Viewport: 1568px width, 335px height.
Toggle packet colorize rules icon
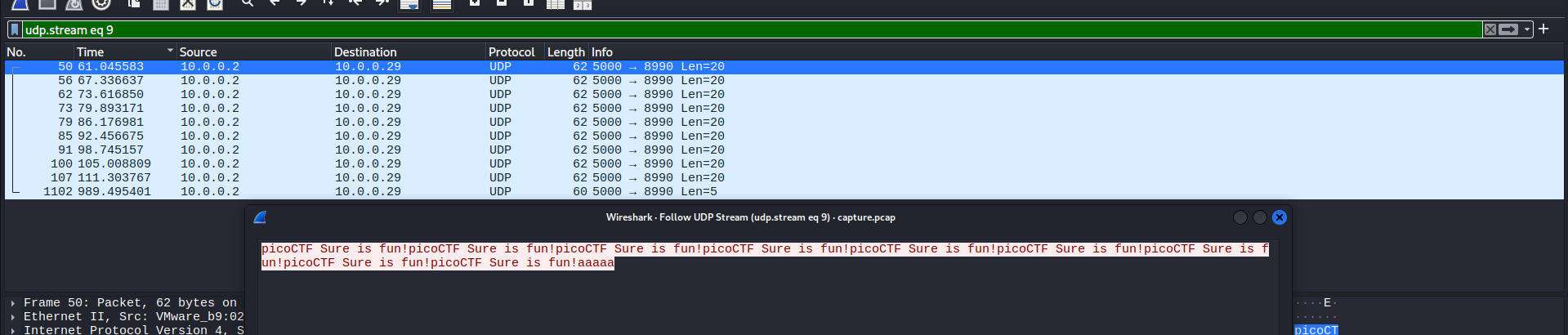(x=442, y=5)
